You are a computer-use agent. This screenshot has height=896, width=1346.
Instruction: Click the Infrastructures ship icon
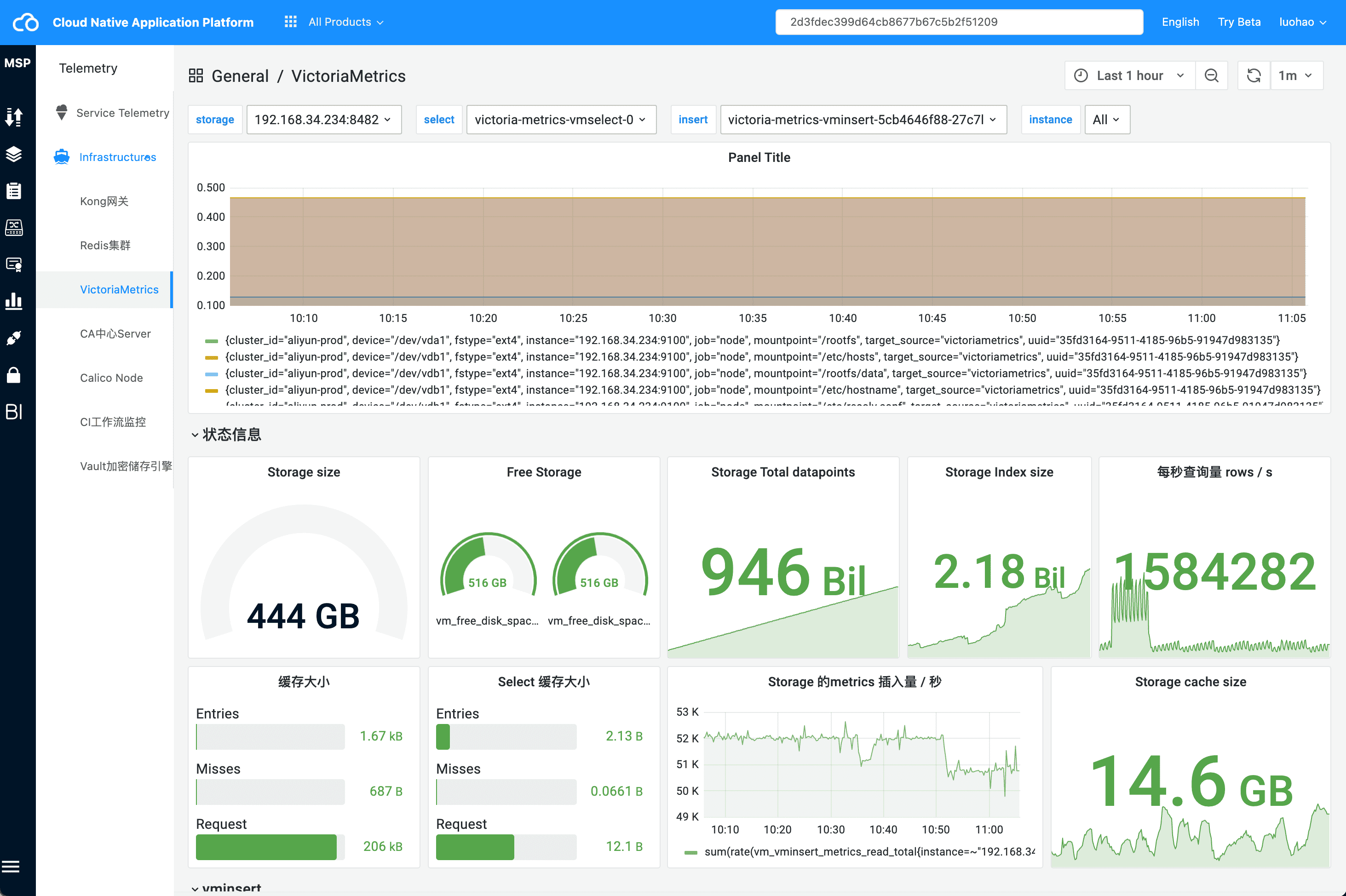point(62,156)
